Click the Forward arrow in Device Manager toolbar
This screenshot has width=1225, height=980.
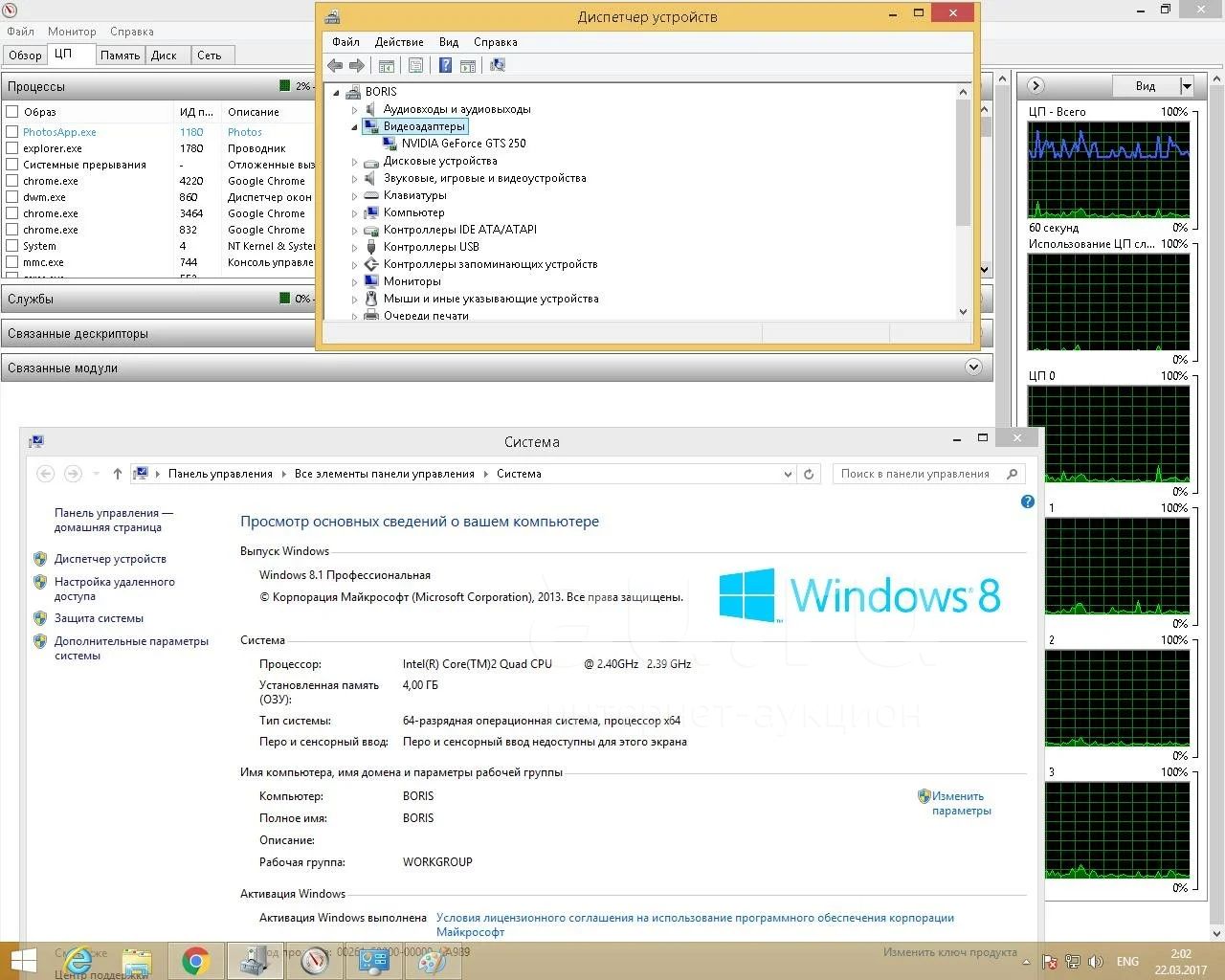tap(357, 65)
